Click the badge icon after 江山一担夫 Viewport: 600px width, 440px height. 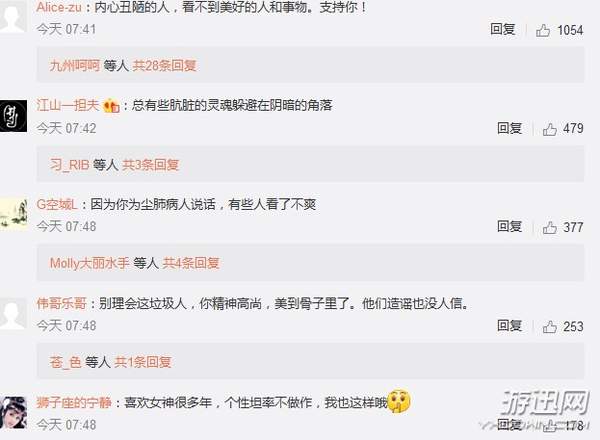111,105
